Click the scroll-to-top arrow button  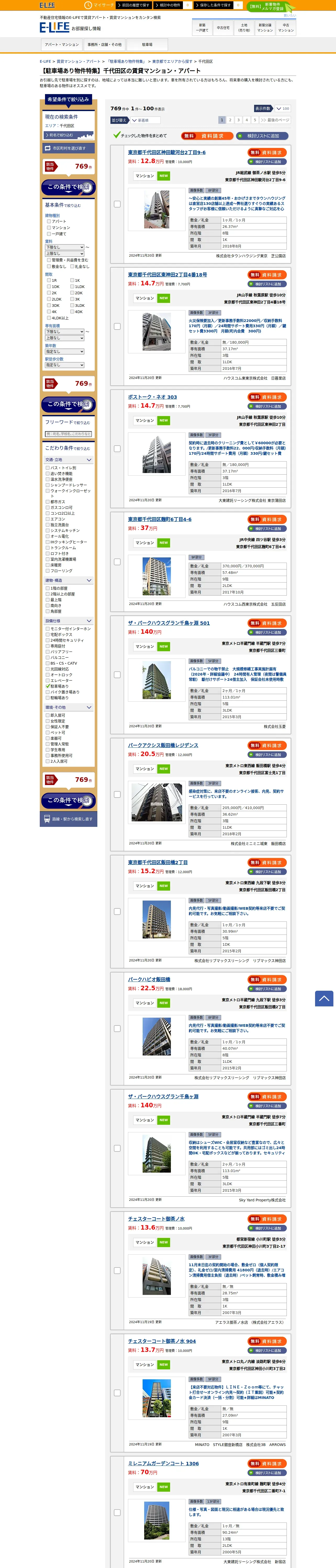pyautogui.click(x=324, y=998)
